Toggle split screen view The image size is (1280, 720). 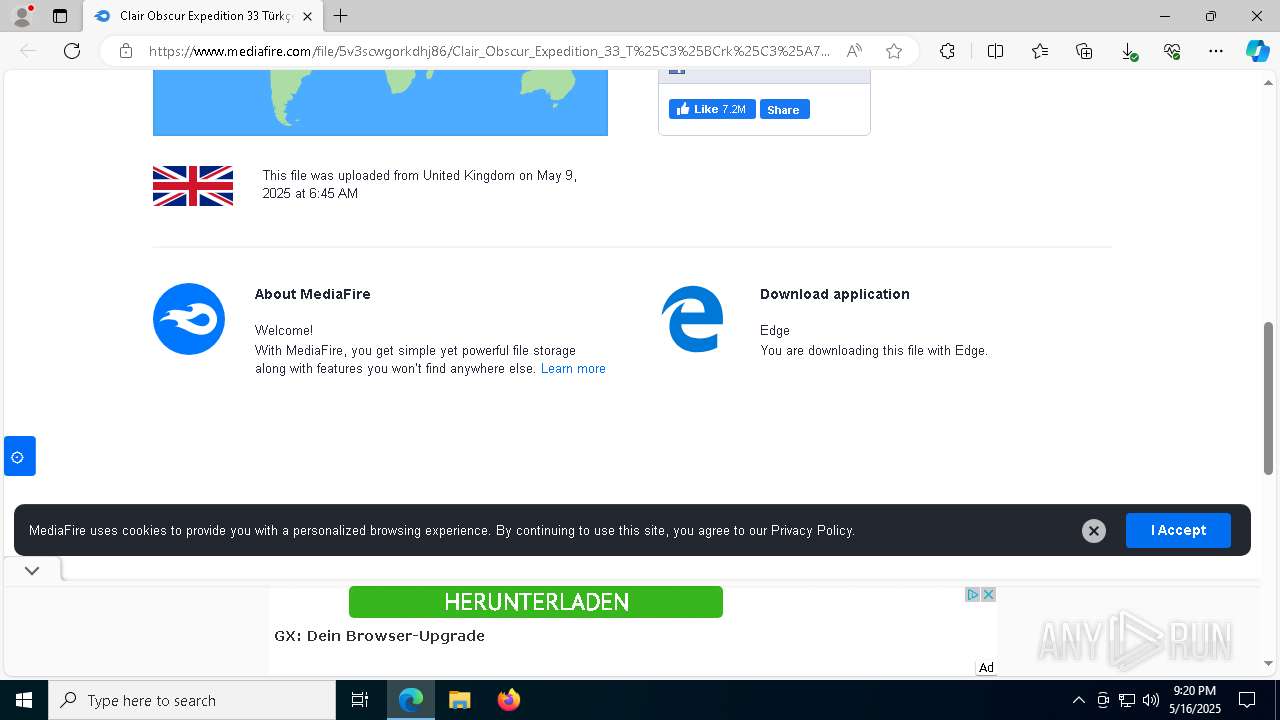point(995,51)
